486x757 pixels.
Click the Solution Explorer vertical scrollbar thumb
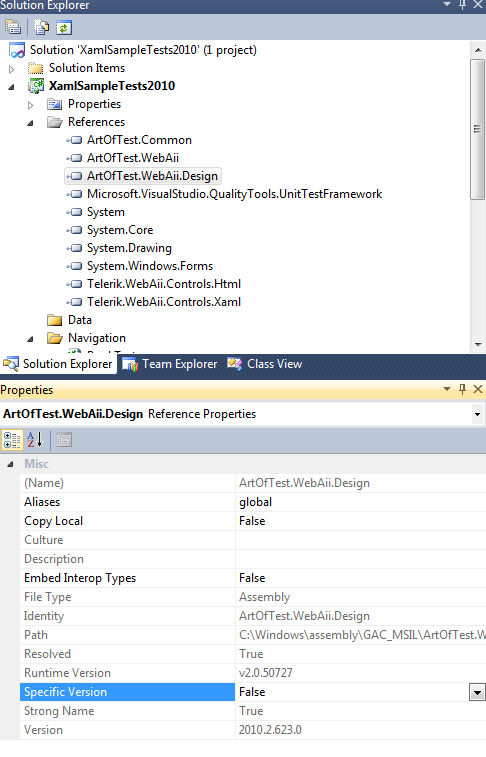pos(478,129)
